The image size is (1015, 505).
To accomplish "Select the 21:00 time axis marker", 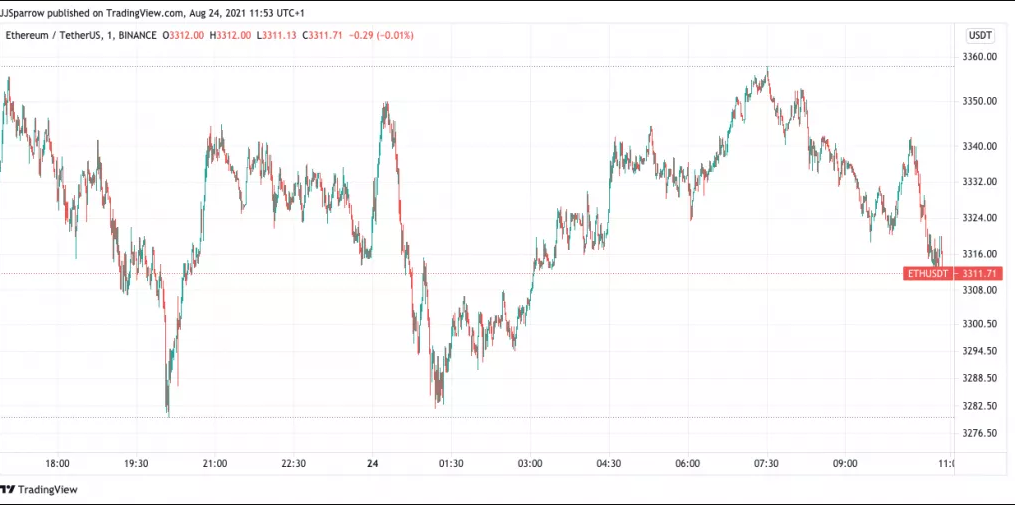I will [x=215, y=464].
